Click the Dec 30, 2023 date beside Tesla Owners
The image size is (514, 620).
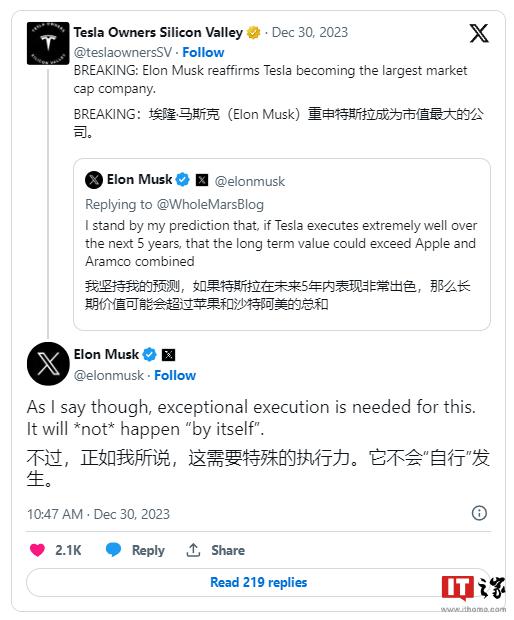(310, 32)
